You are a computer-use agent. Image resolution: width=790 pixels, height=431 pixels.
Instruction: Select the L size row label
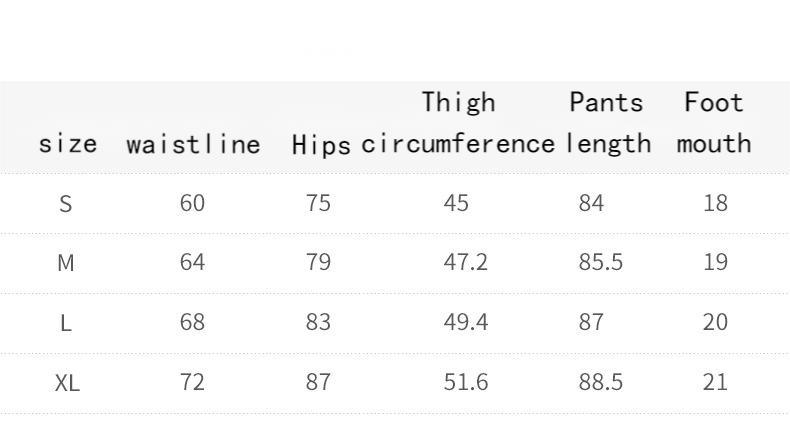pos(66,323)
